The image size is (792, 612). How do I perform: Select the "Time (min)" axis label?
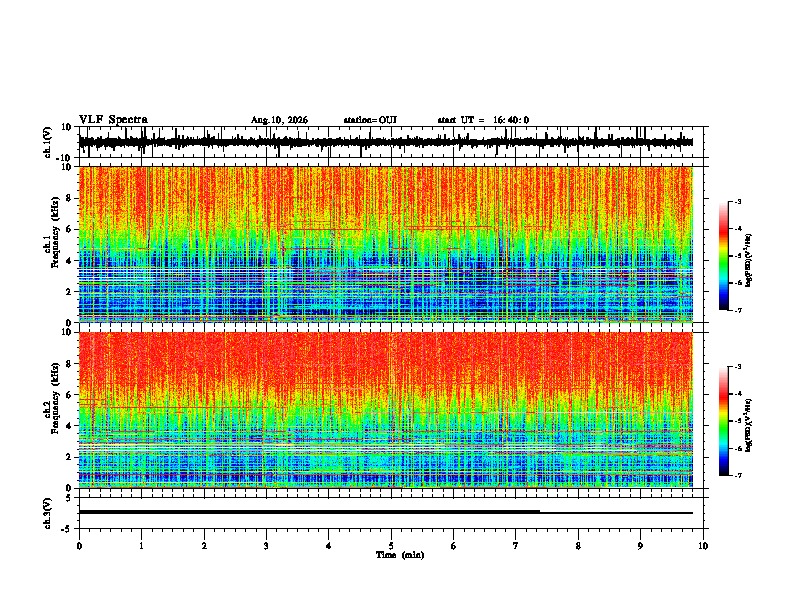point(400,555)
